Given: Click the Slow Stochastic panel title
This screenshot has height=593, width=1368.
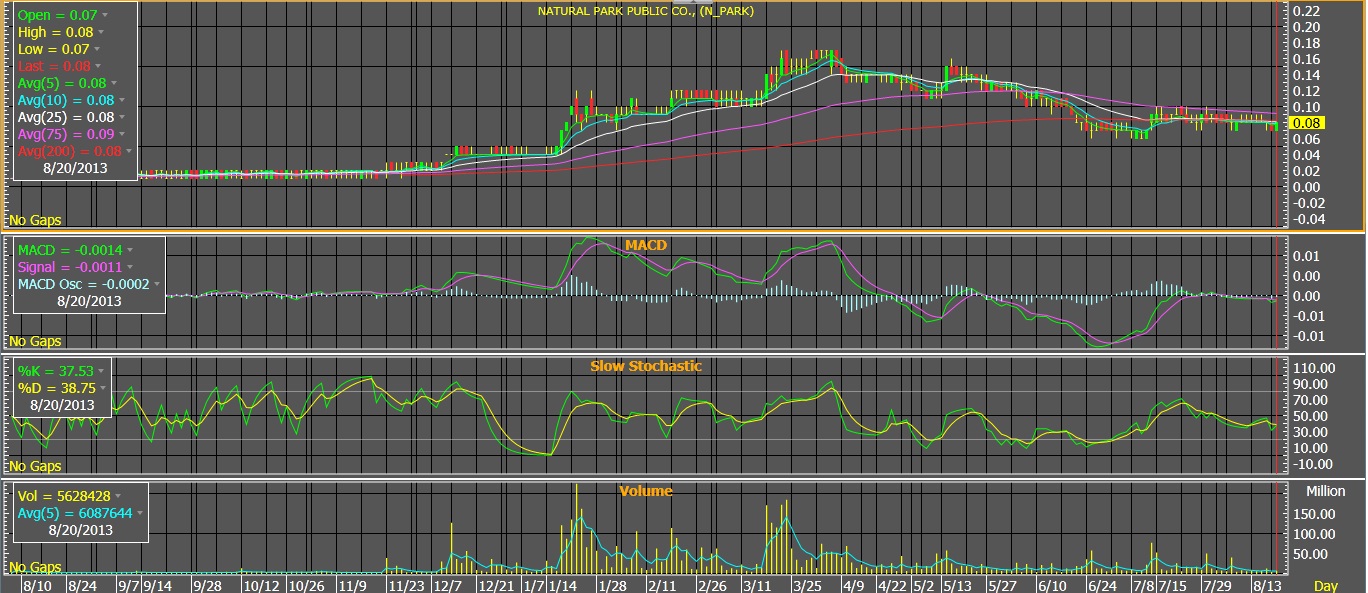Looking at the screenshot, I should click(645, 366).
